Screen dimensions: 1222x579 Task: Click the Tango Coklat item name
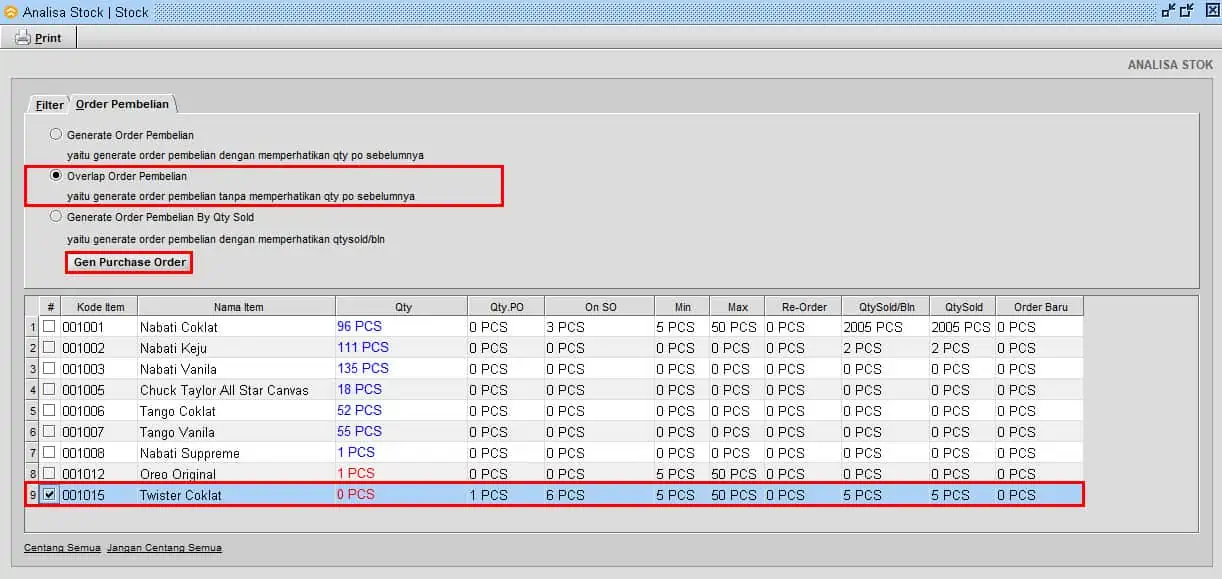pyautogui.click(x=178, y=411)
